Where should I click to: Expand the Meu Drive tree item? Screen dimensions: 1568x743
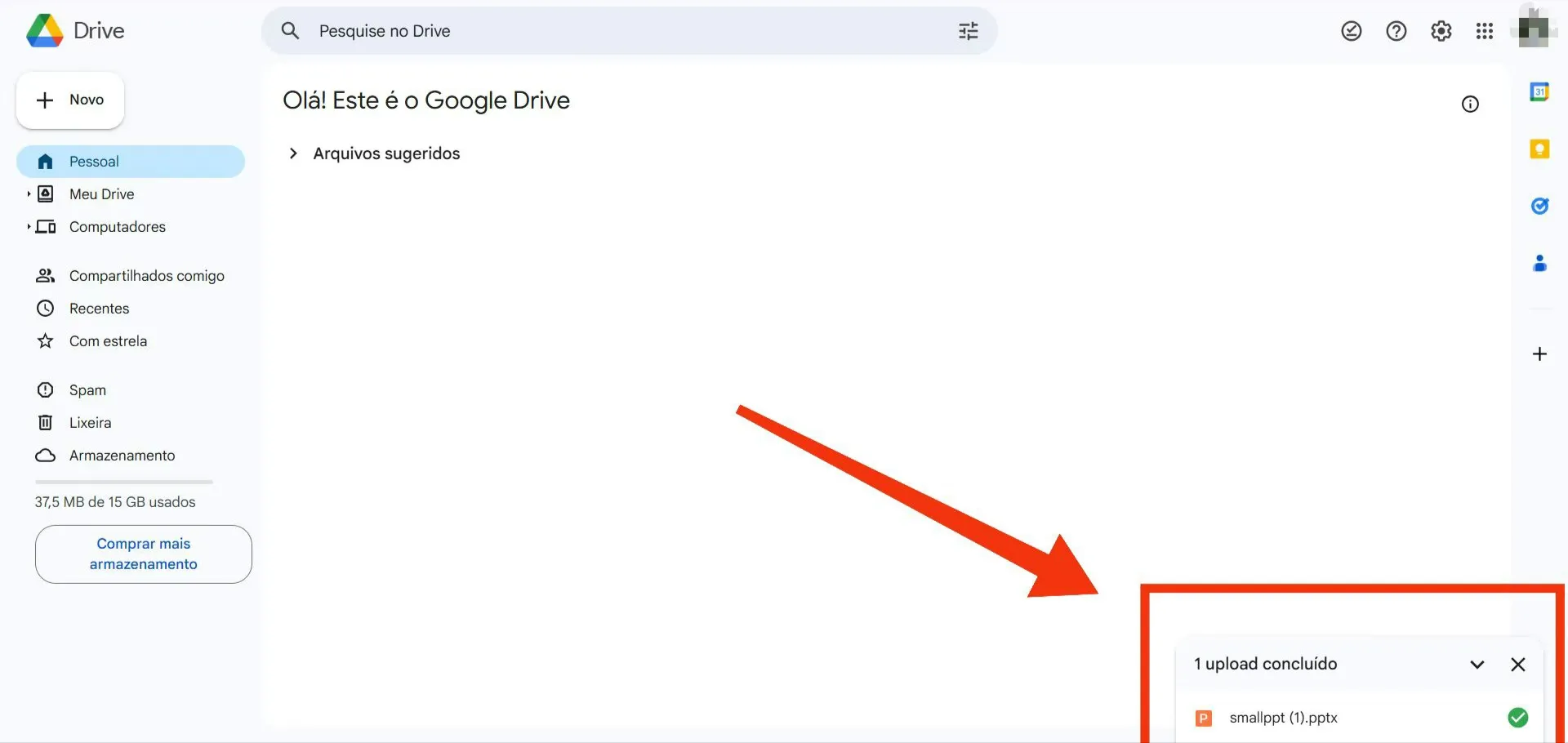28,194
